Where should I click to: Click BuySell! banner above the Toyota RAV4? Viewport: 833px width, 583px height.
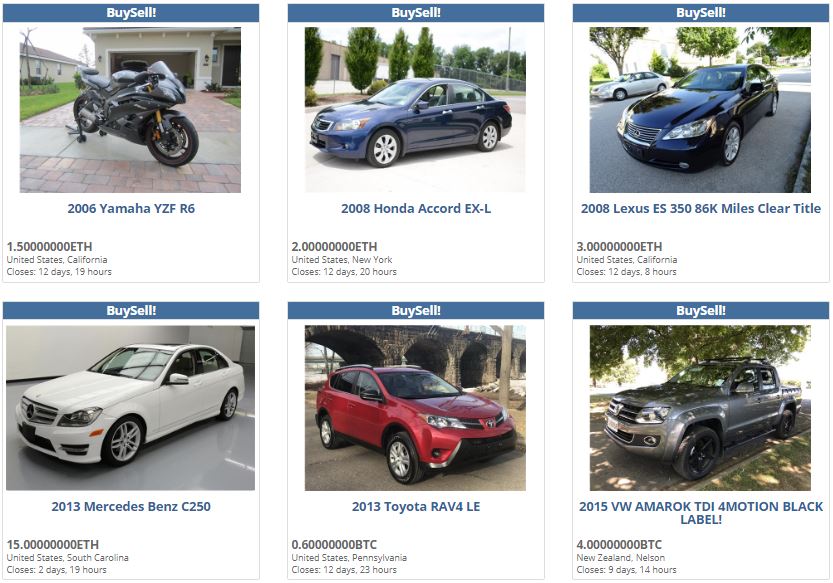click(x=416, y=311)
